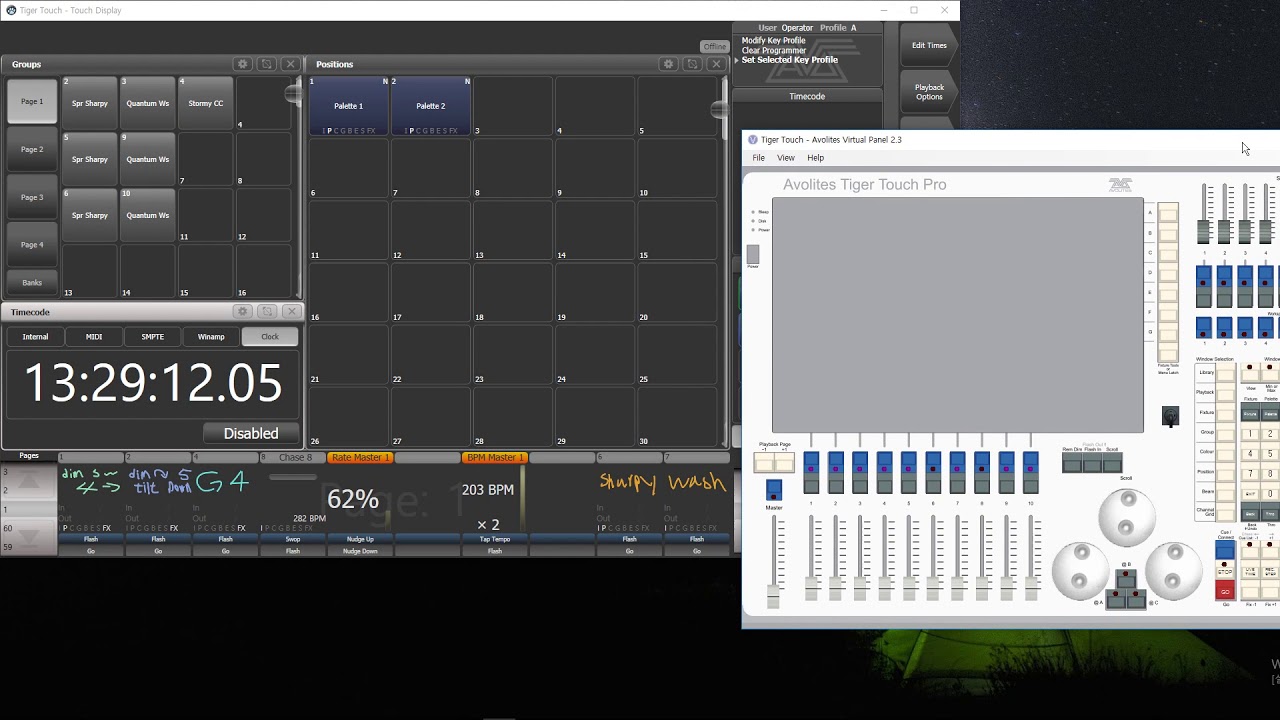Click Tap Tempo button
Image resolution: width=1280 pixels, height=720 pixels.
coord(494,540)
